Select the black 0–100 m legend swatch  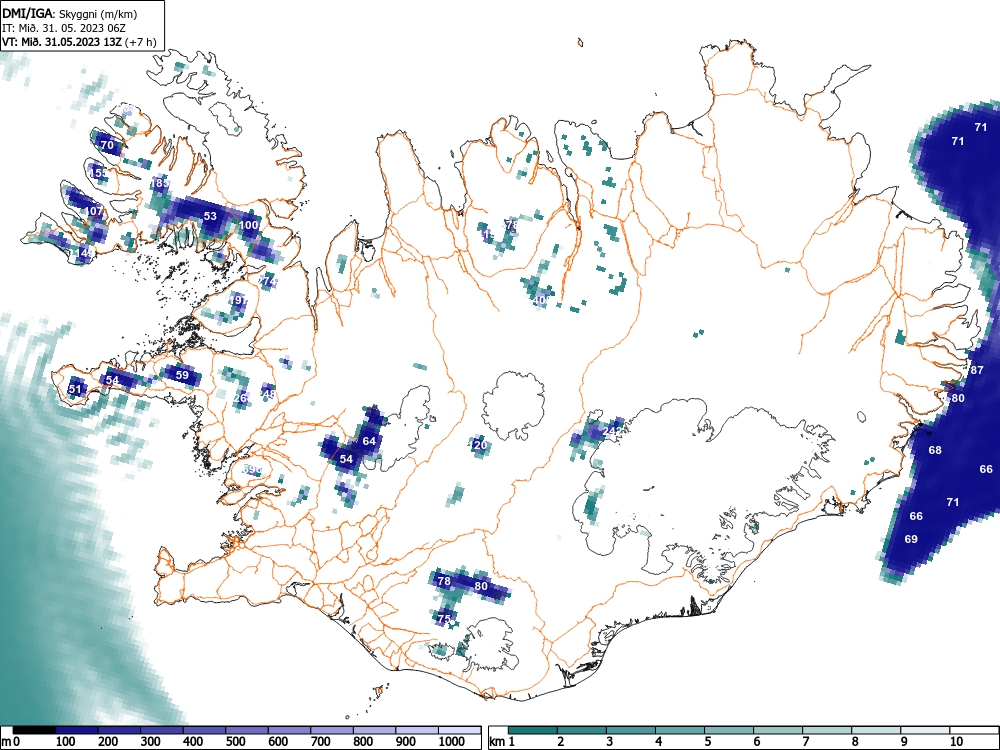pos(34,730)
